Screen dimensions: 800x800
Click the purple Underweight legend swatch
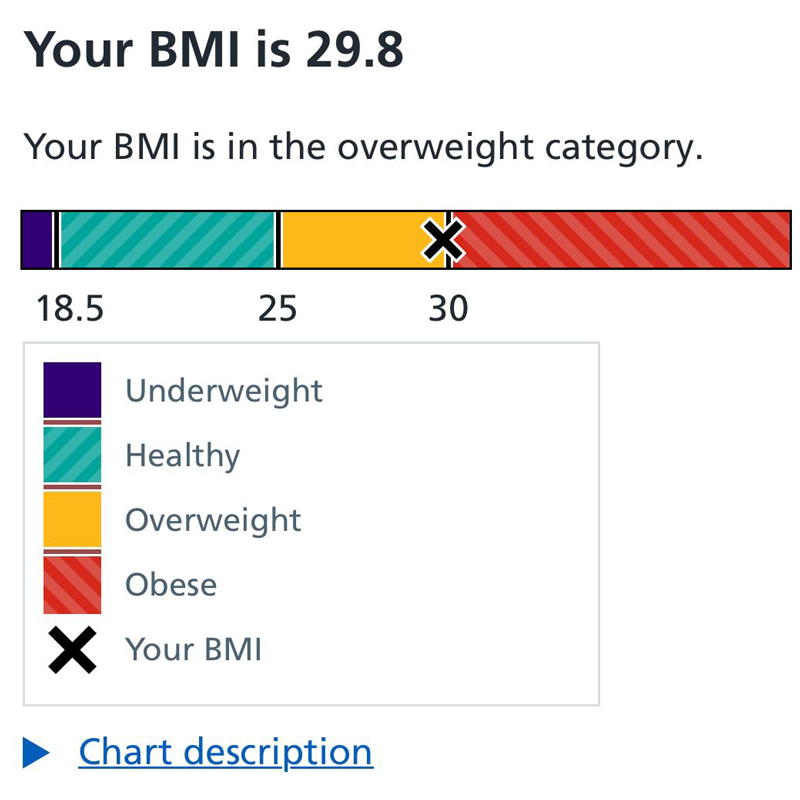point(72,390)
